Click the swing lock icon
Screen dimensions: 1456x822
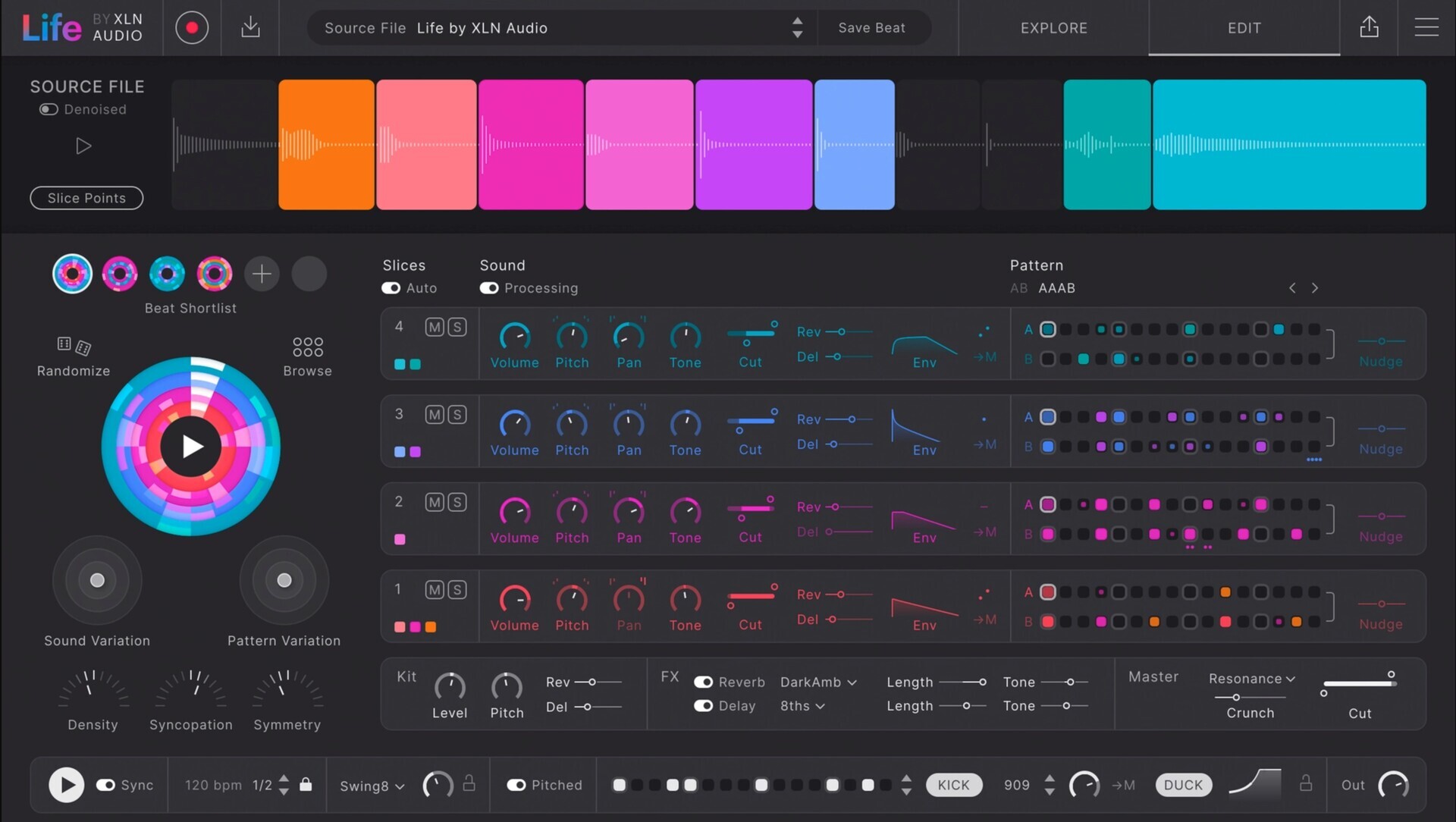(469, 783)
